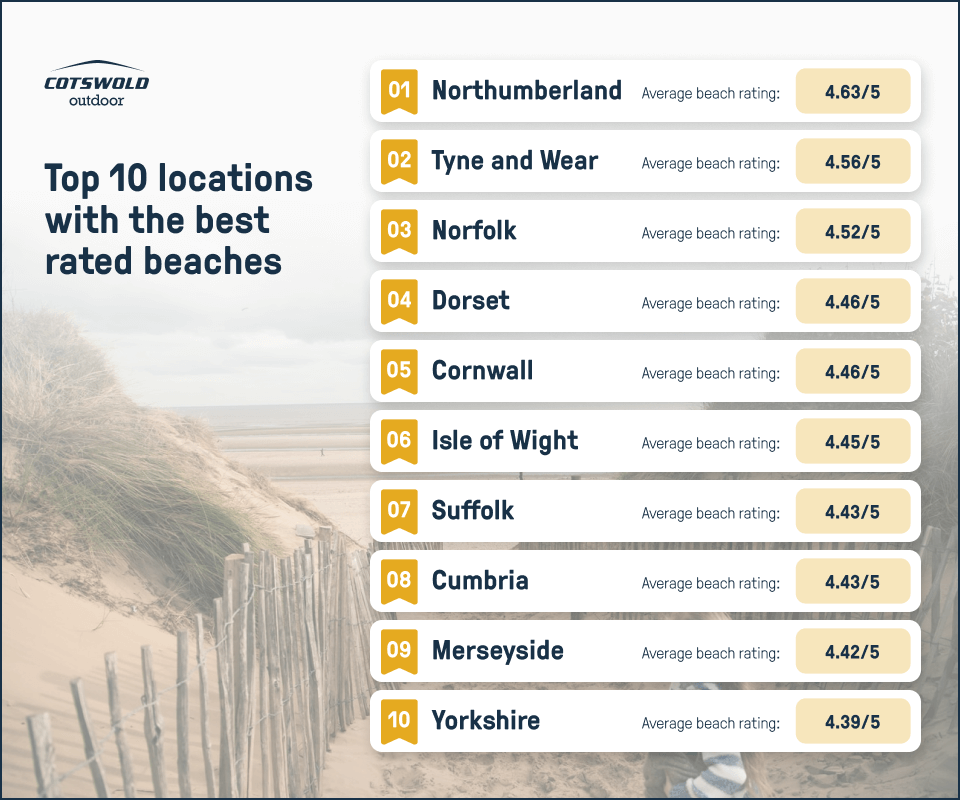Click the 4.45/5 rating box

(853, 441)
